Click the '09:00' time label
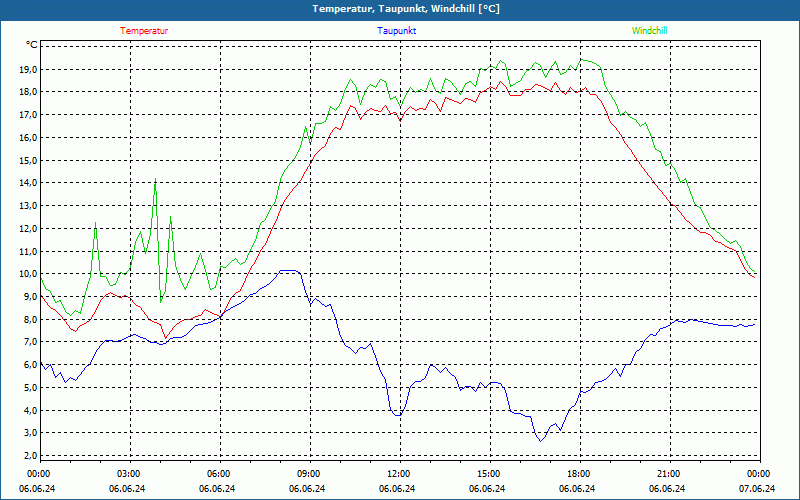 [x=310, y=473]
